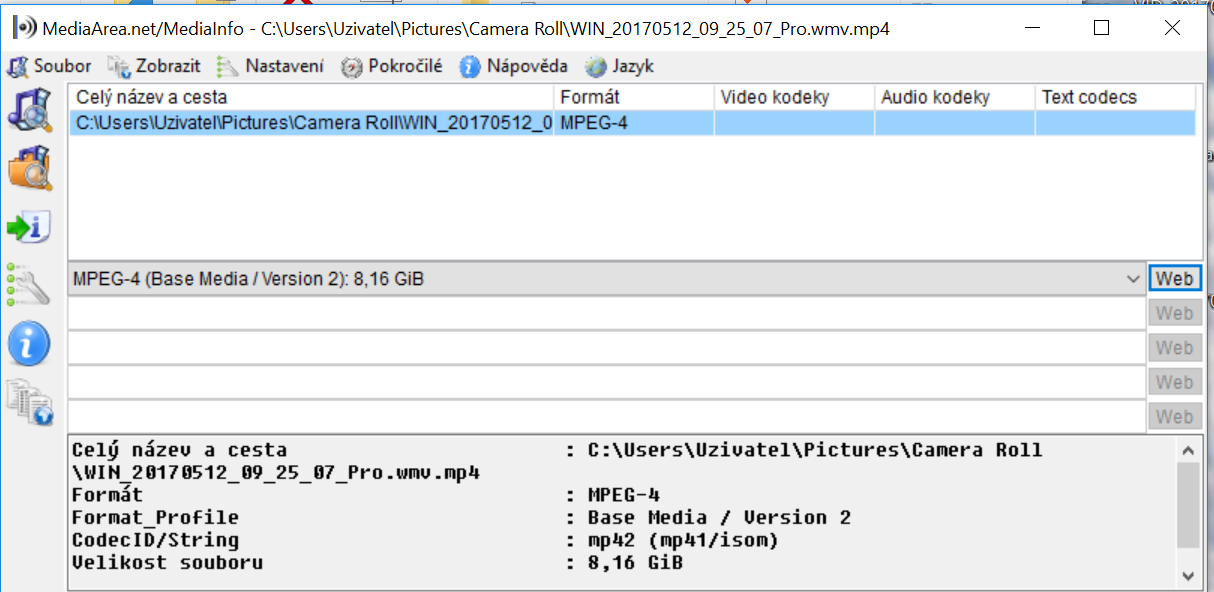This screenshot has width=1214, height=592.
Task: Open the Nastavení menu
Action: coord(271,67)
